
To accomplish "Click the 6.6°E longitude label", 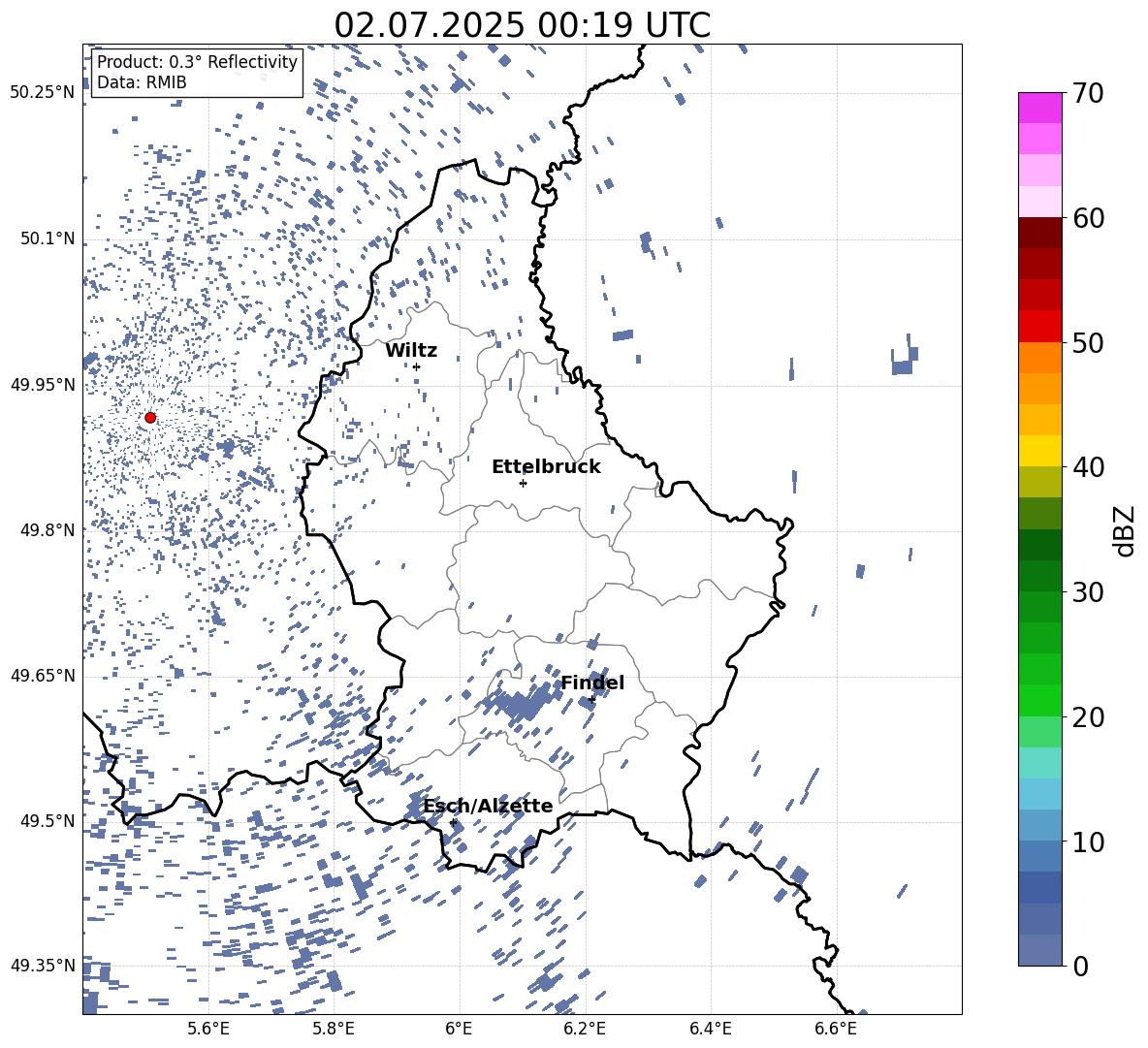I will click(x=836, y=1029).
